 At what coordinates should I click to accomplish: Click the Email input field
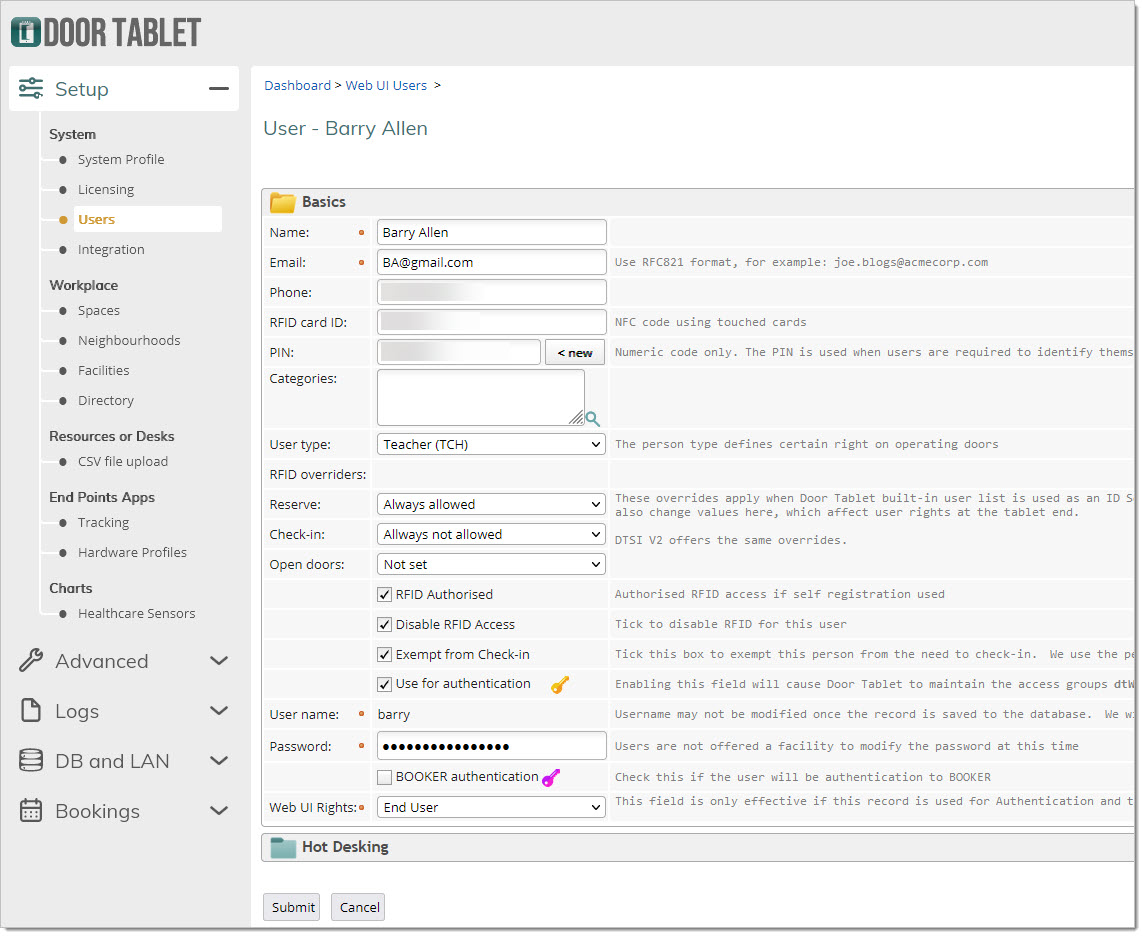pos(491,262)
